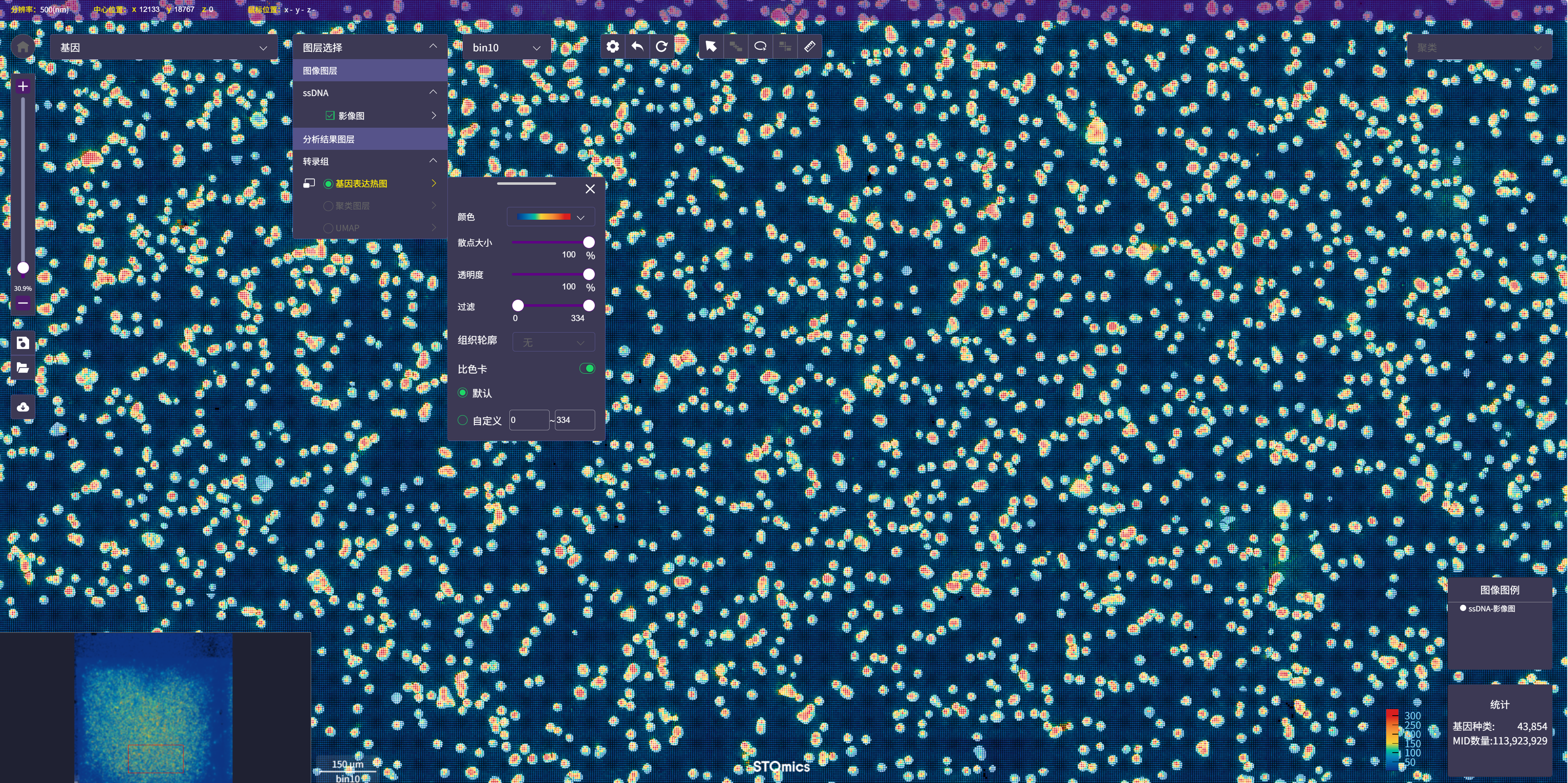Uncheck the 影像图 checkbox
Viewport: 1568px width, 783px height.
point(330,116)
